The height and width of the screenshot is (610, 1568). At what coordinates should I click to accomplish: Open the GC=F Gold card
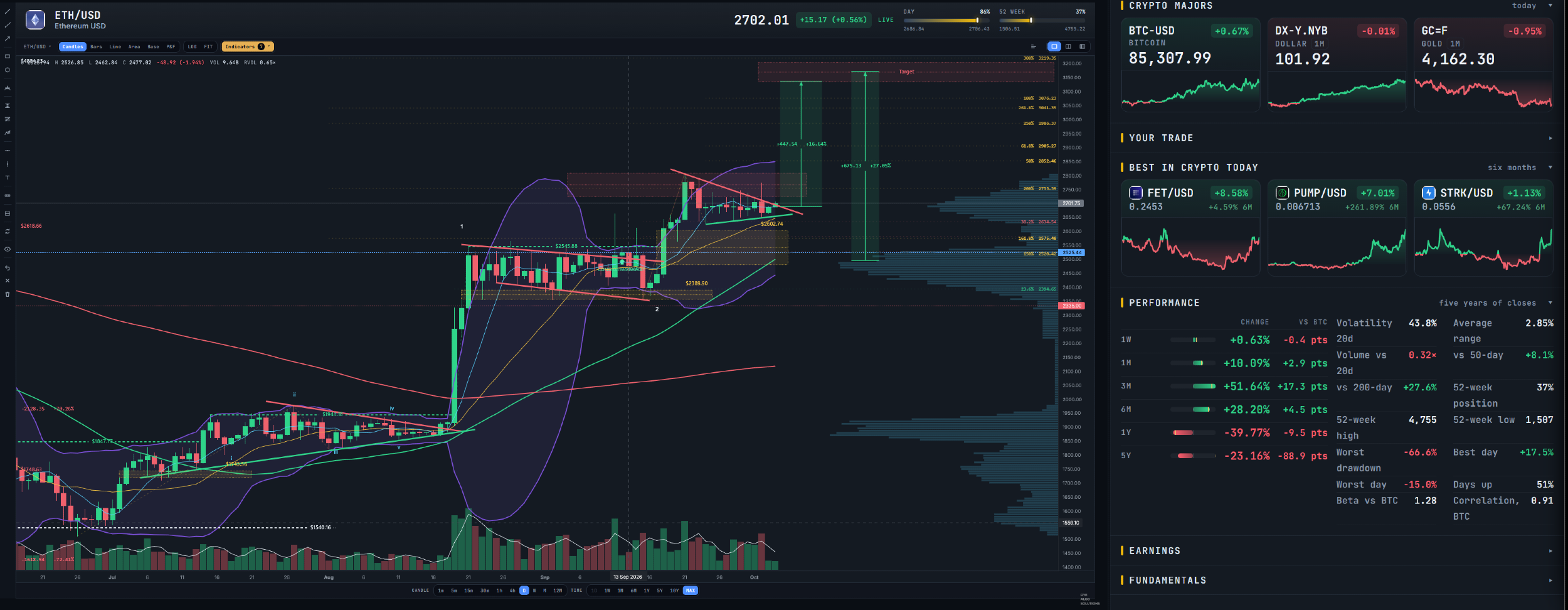pyautogui.click(x=1483, y=65)
